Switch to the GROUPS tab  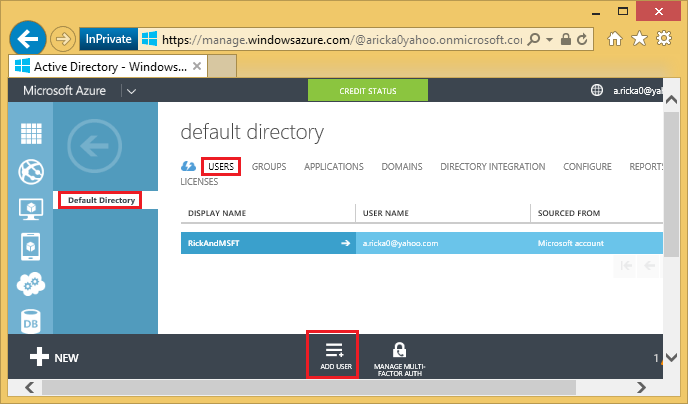coord(269,167)
